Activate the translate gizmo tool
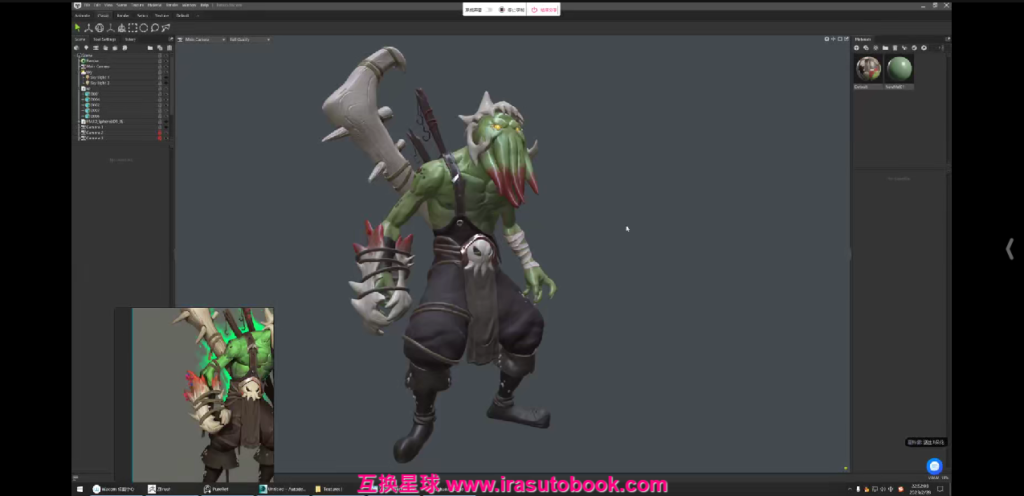 [x=88, y=27]
